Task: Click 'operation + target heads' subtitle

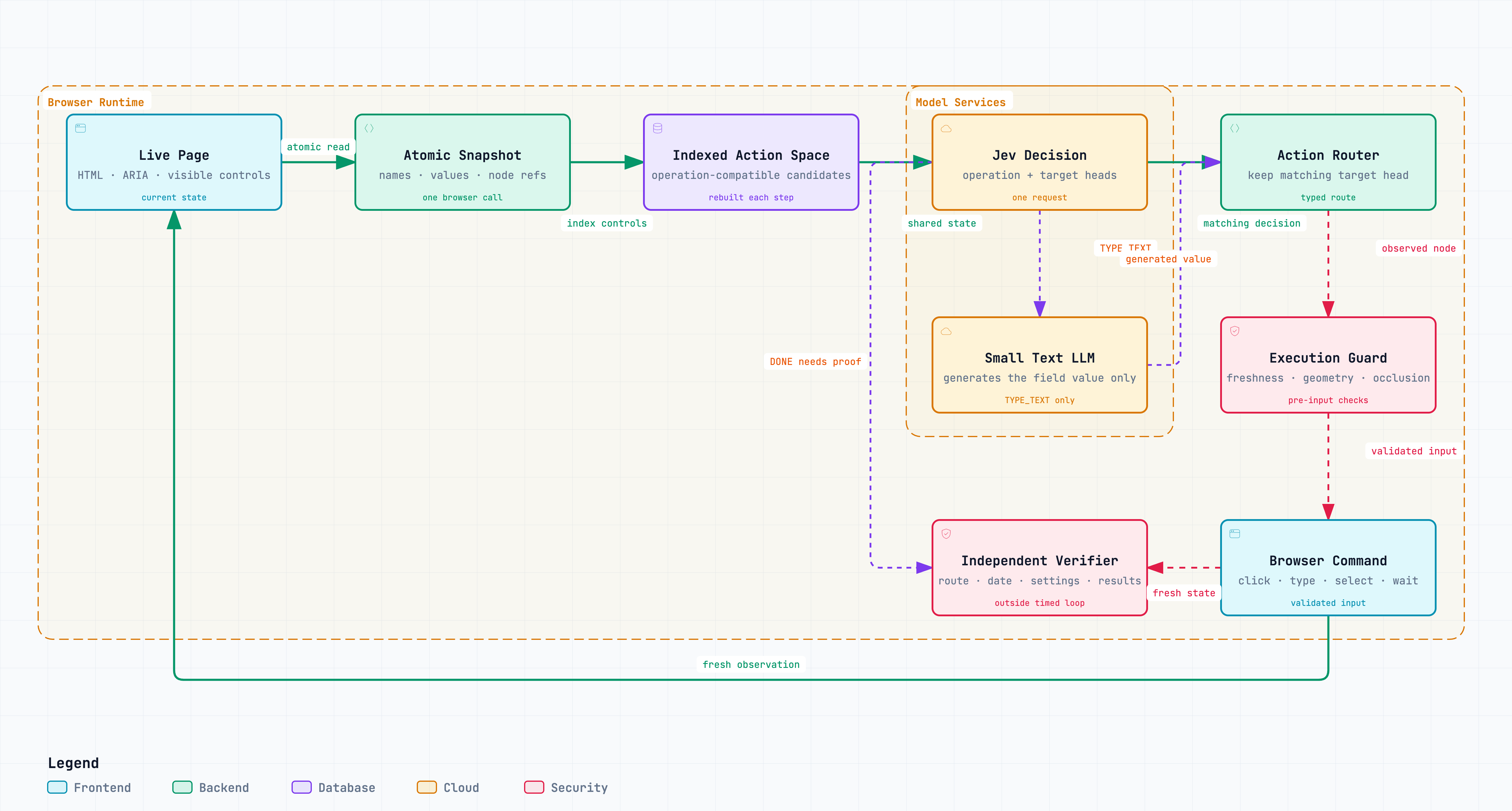Action: click(x=1039, y=175)
